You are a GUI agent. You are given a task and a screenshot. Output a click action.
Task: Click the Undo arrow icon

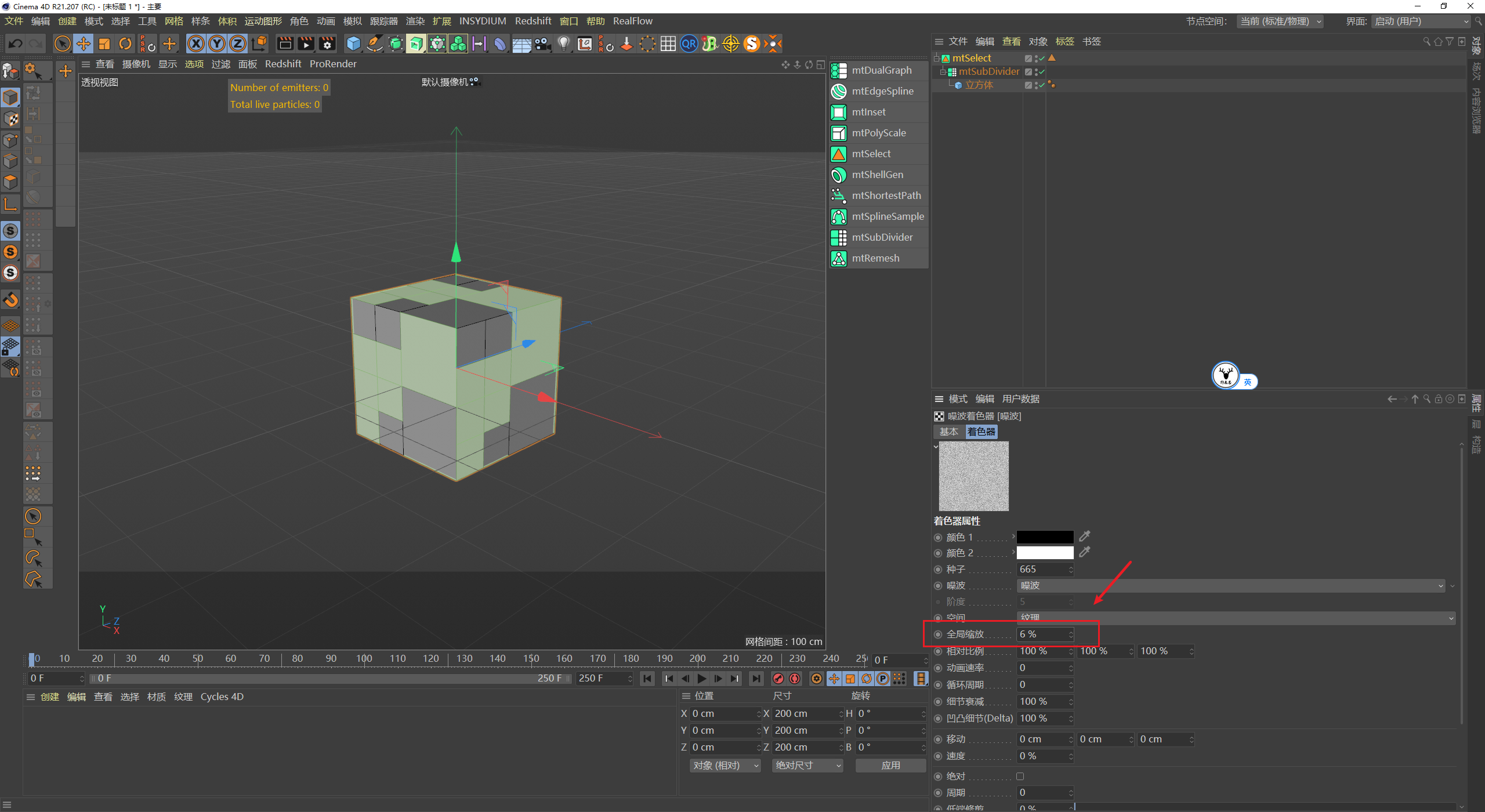tap(16, 44)
